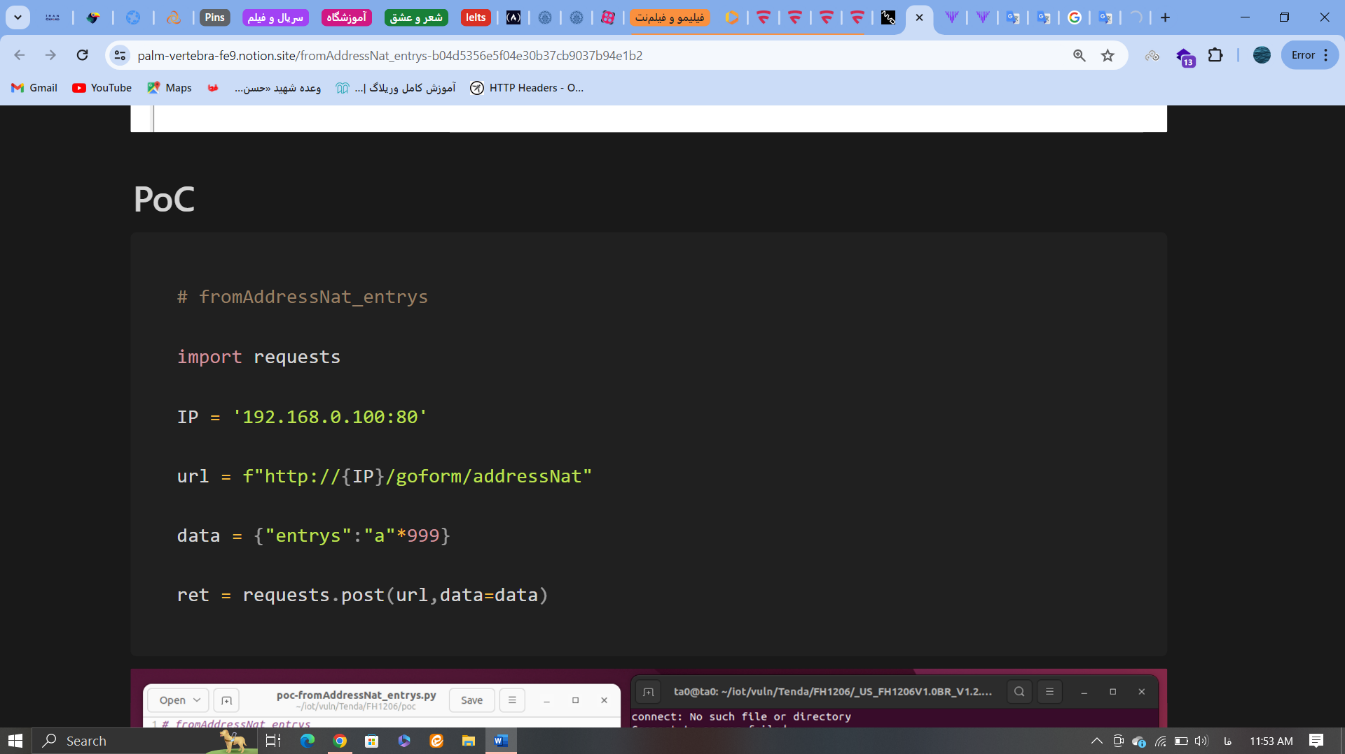Open the آموزش کامل ورپلاگ bookmark
Image resolution: width=1345 pixels, height=754 pixels.
pos(396,88)
